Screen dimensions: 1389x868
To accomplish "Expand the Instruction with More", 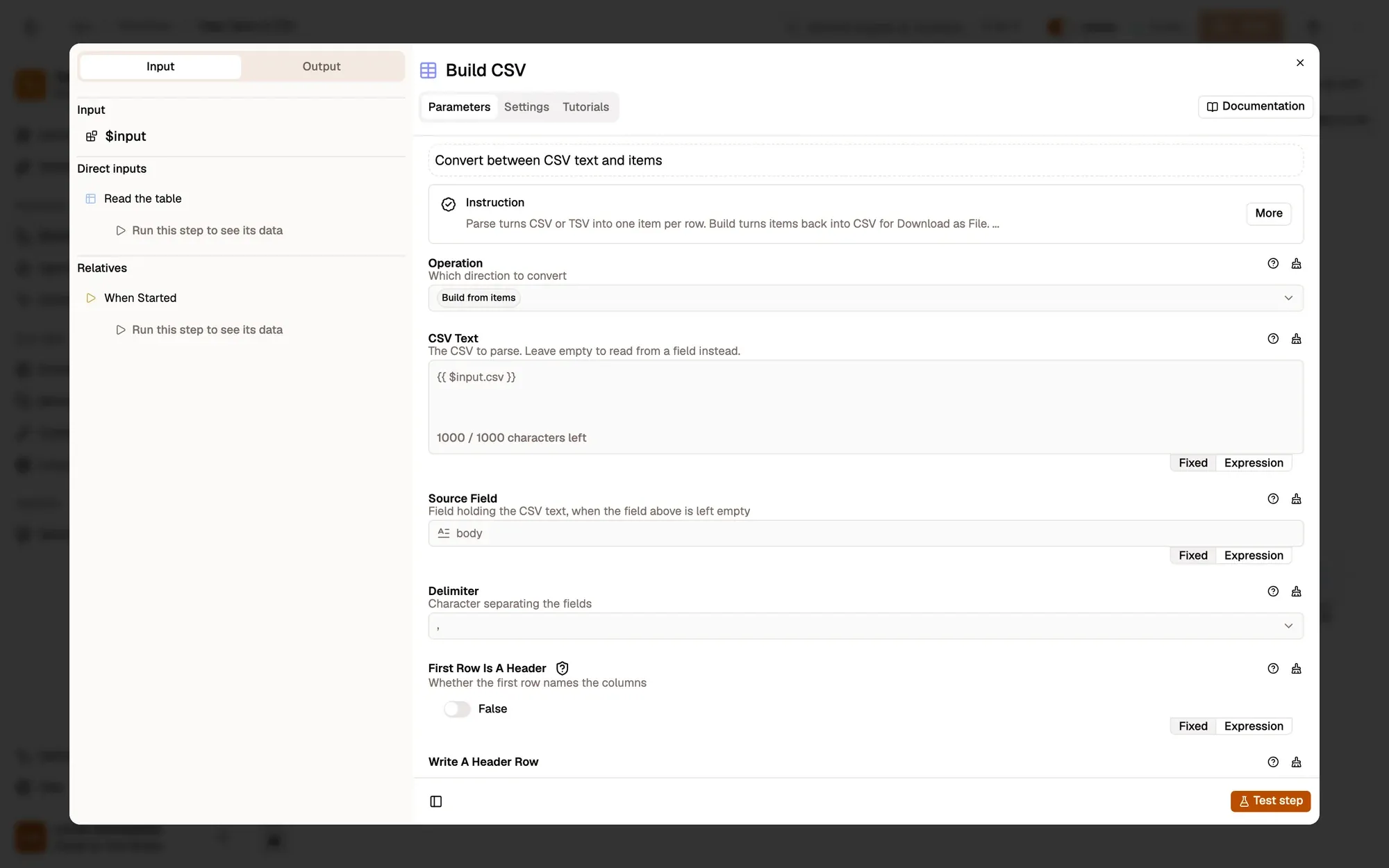I will 1269,213.
